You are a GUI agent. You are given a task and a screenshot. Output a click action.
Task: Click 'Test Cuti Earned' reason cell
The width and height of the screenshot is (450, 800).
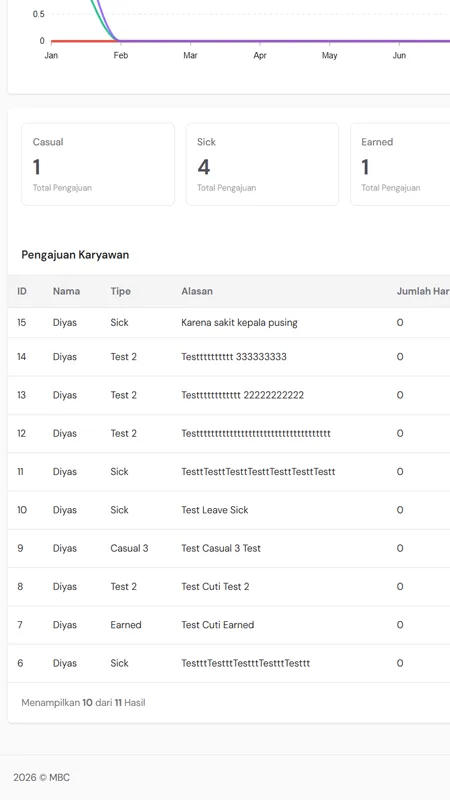[x=217, y=624]
